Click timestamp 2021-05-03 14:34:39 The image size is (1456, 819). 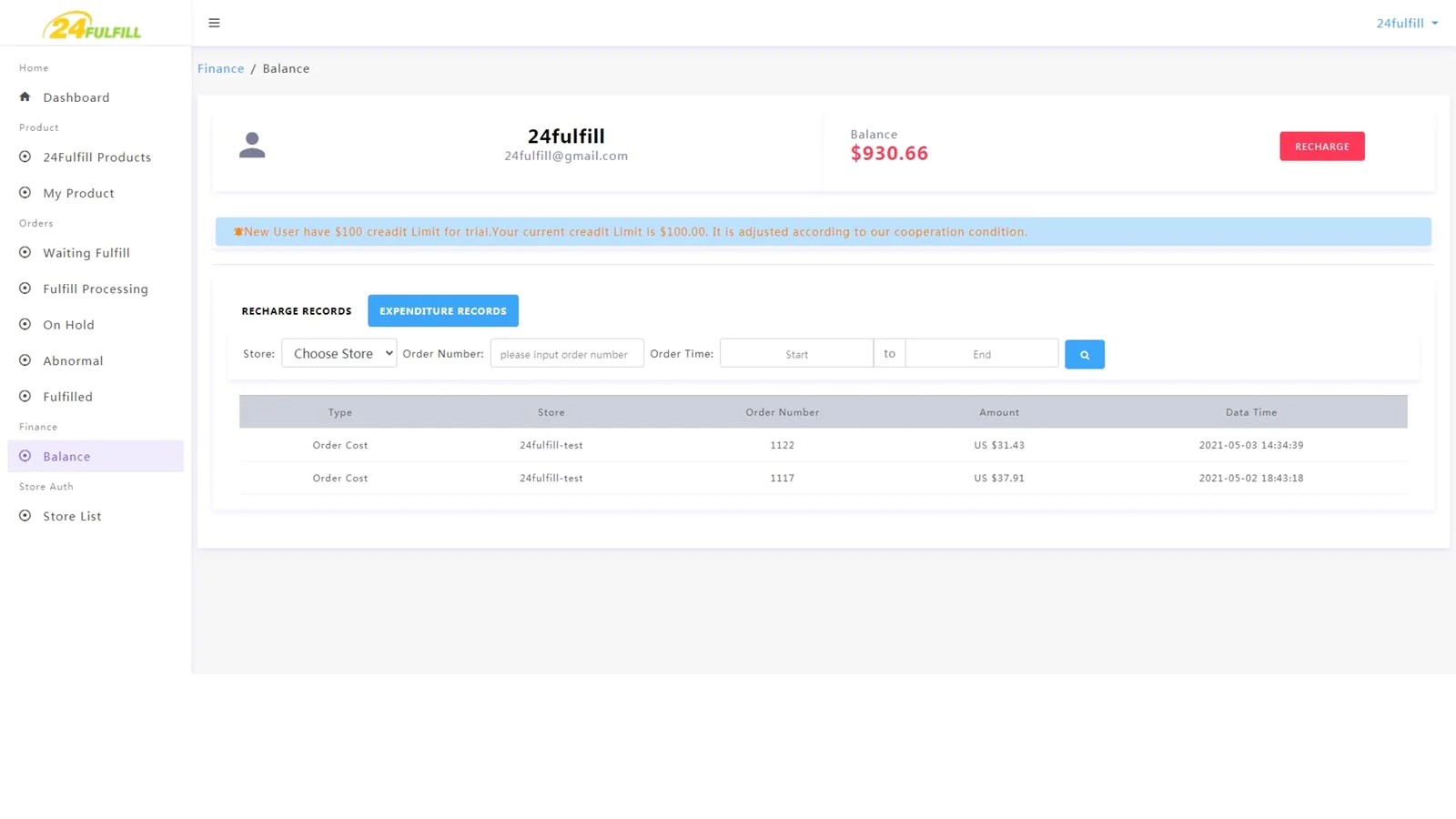(1251, 445)
